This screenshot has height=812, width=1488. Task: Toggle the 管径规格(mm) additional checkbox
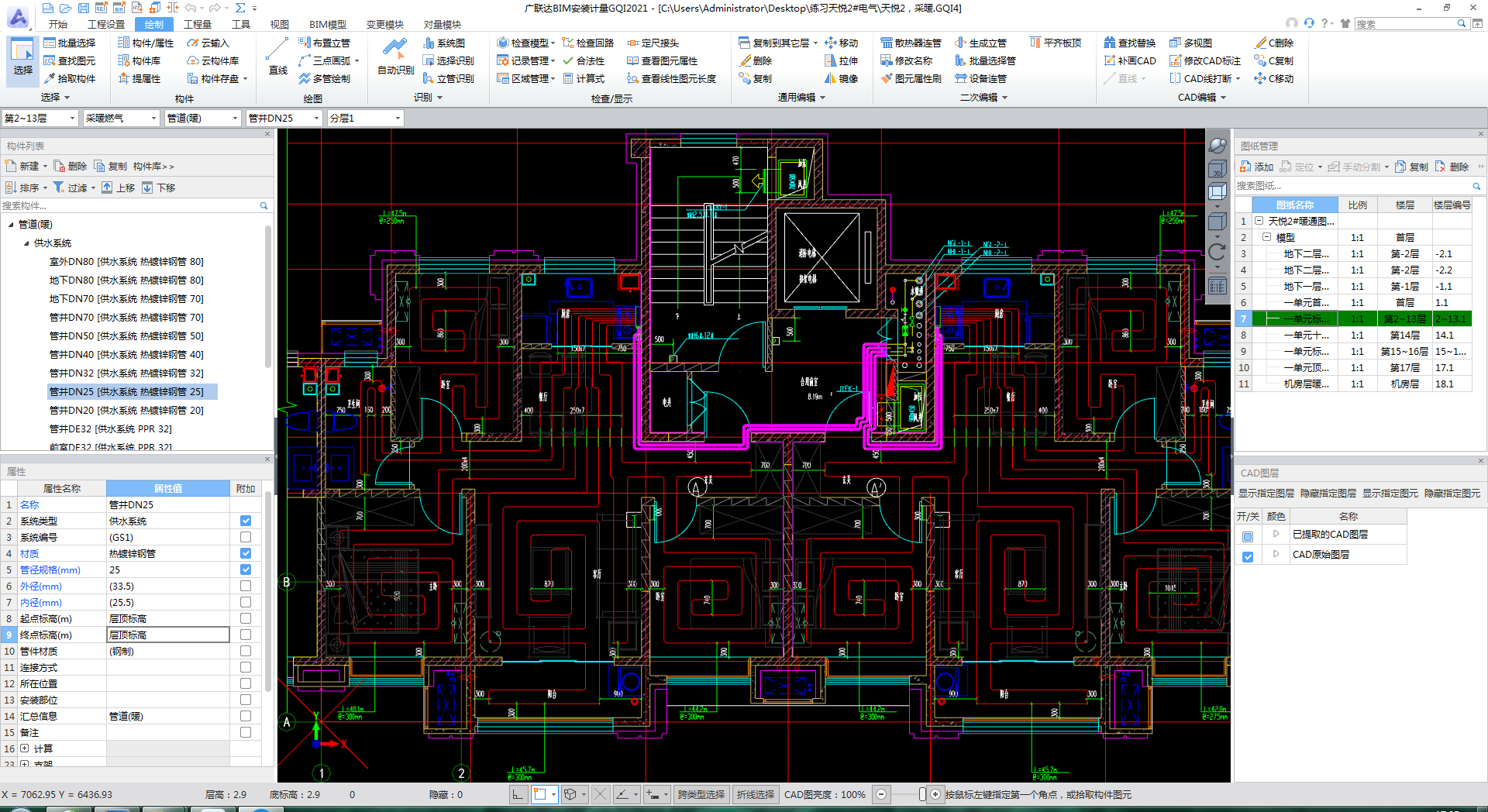pyautogui.click(x=246, y=570)
